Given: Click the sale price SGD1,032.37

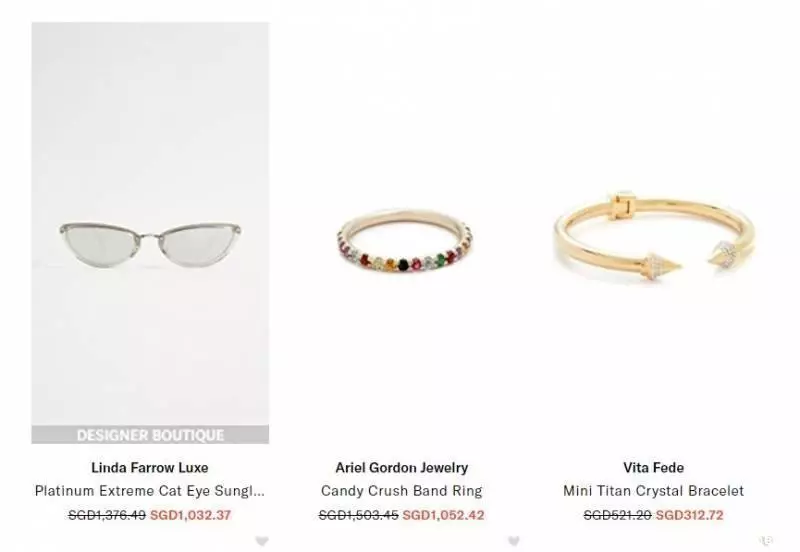Looking at the screenshot, I should [x=191, y=515].
